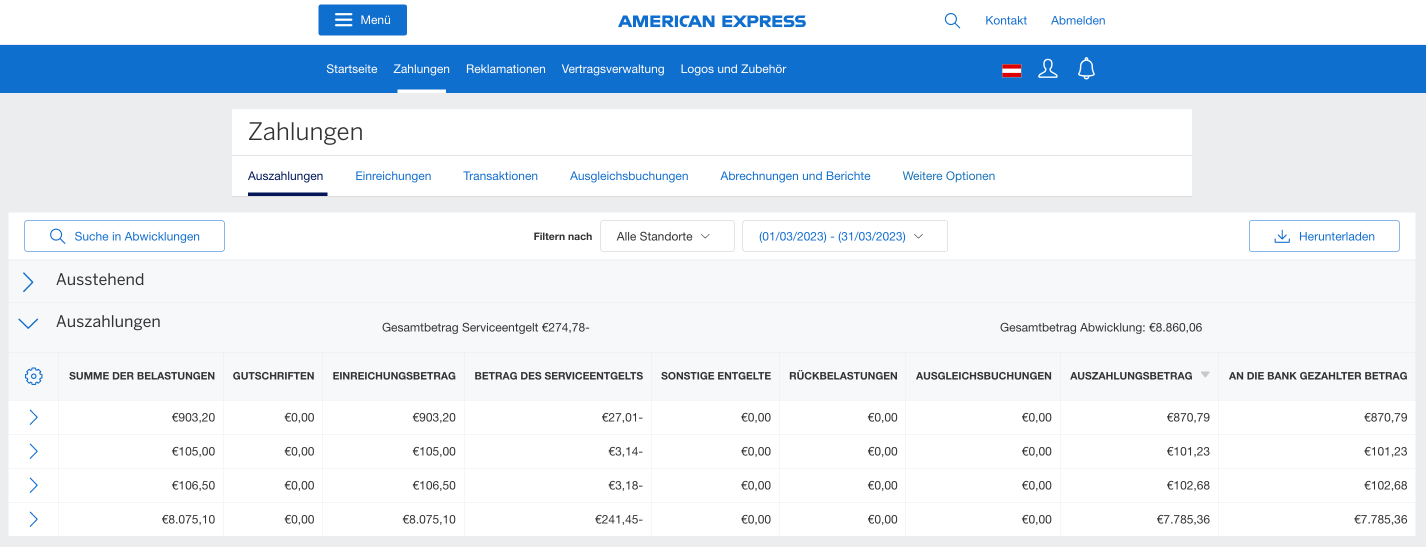The image size is (1426, 547).
Task: Open the date range dropdown for March 2023
Action: click(x=844, y=236)
